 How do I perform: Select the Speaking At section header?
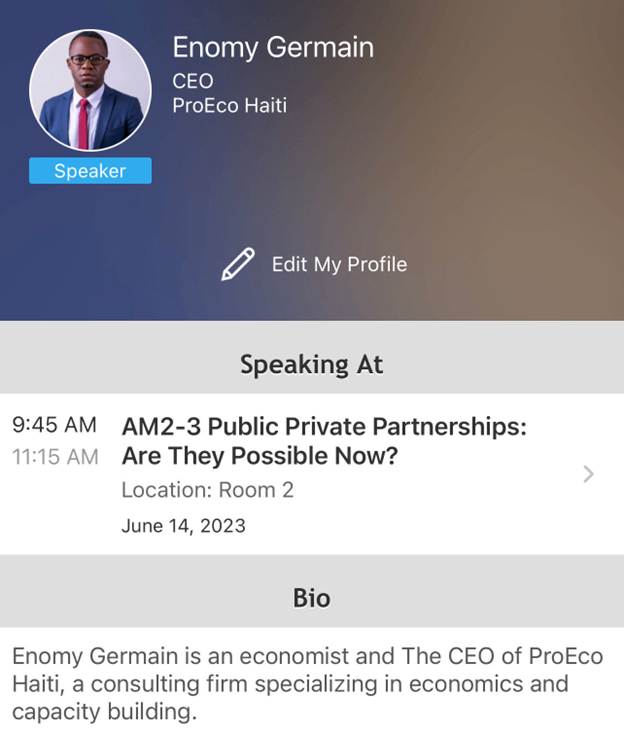(311, 364)
